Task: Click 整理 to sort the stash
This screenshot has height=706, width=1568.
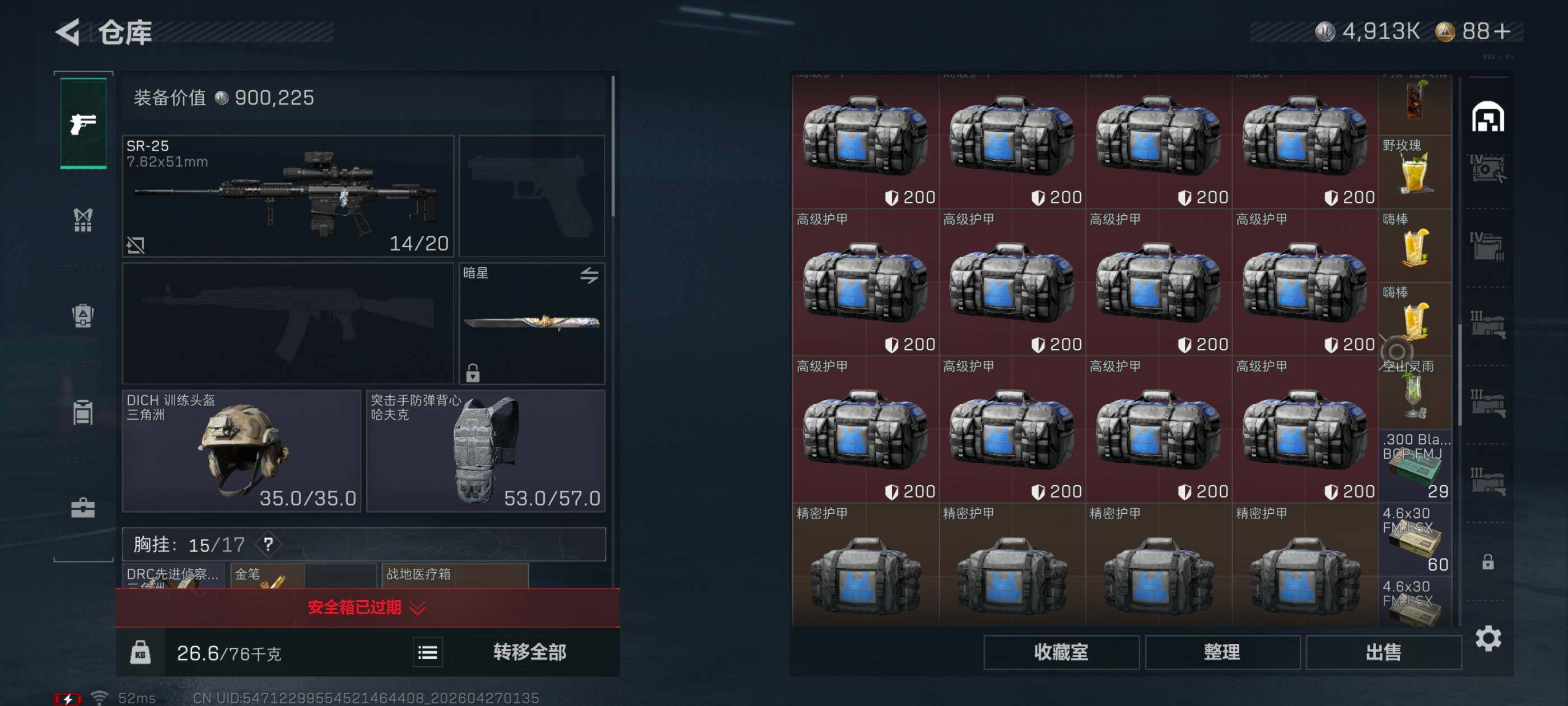Action: pyautogui.click(x=1222, y=652)
